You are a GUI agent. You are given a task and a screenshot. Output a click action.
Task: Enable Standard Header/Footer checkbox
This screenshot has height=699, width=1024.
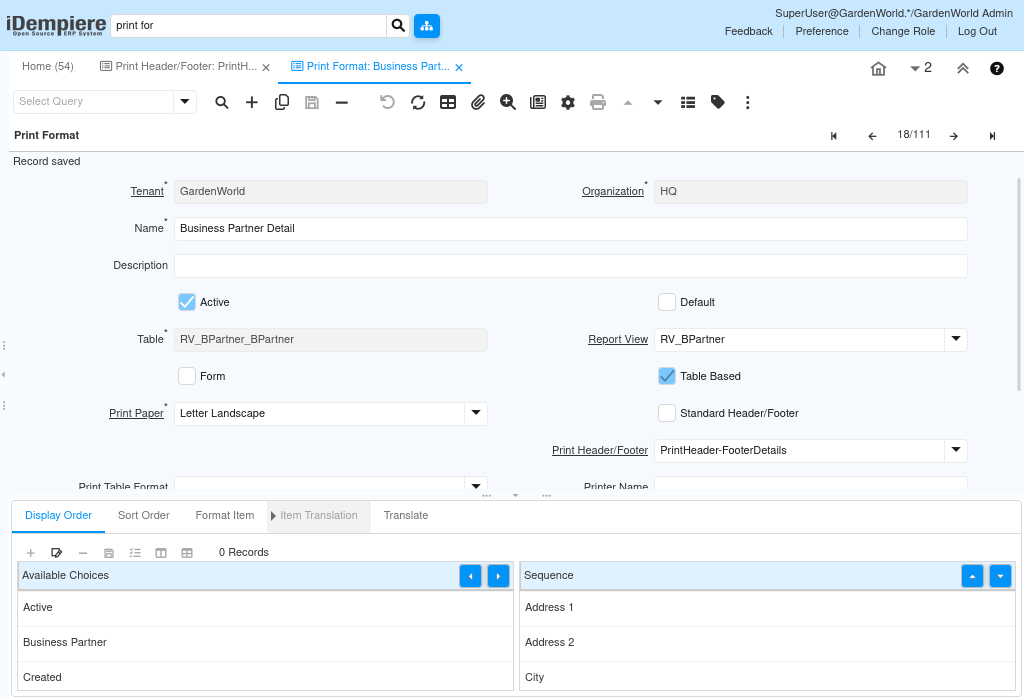667,413
